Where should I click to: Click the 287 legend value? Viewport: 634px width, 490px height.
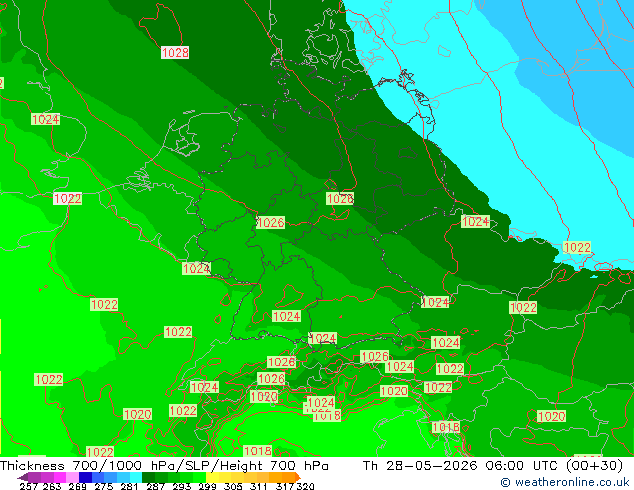(155, 486)
